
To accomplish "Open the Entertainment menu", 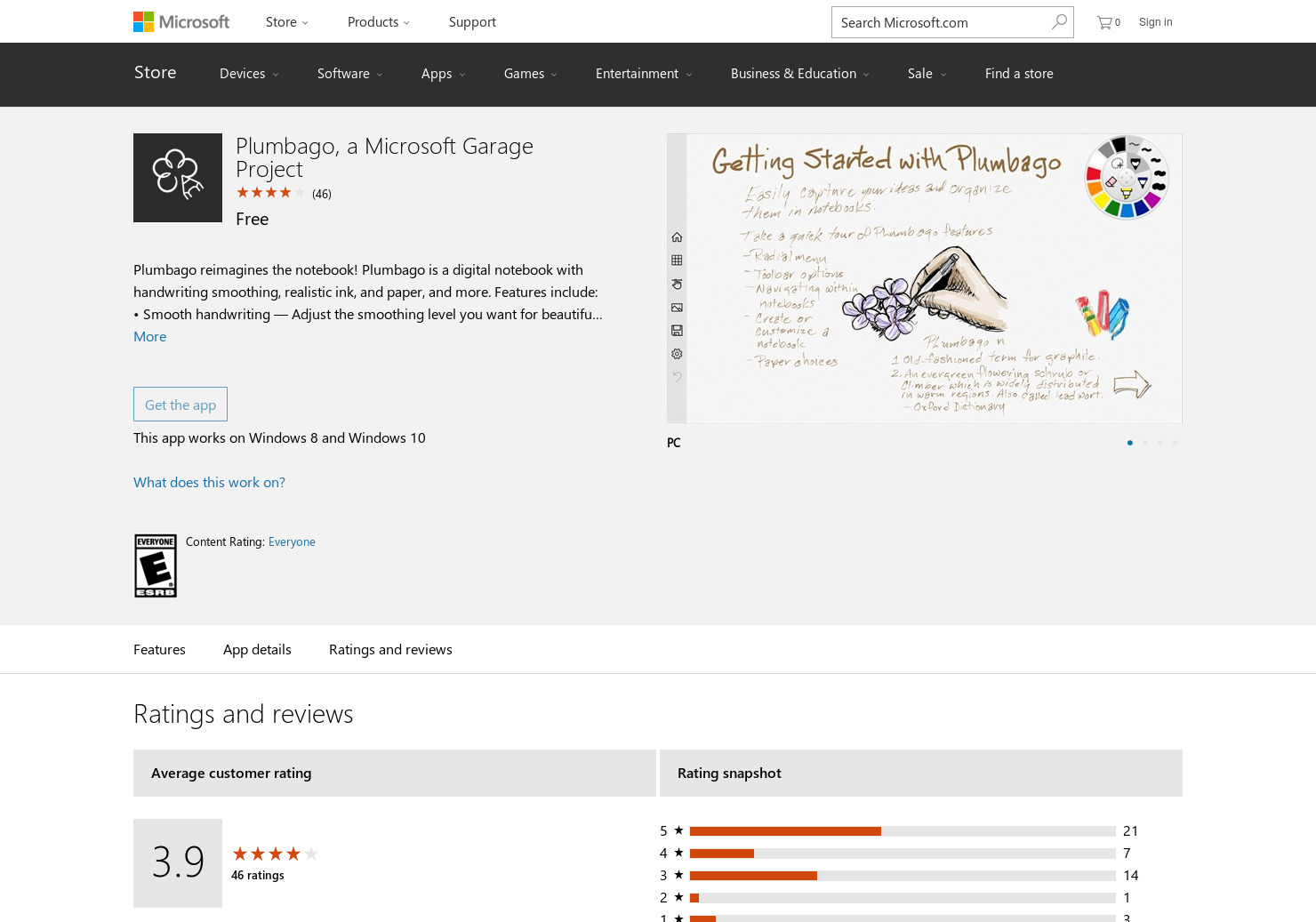I will click(644, 74).
